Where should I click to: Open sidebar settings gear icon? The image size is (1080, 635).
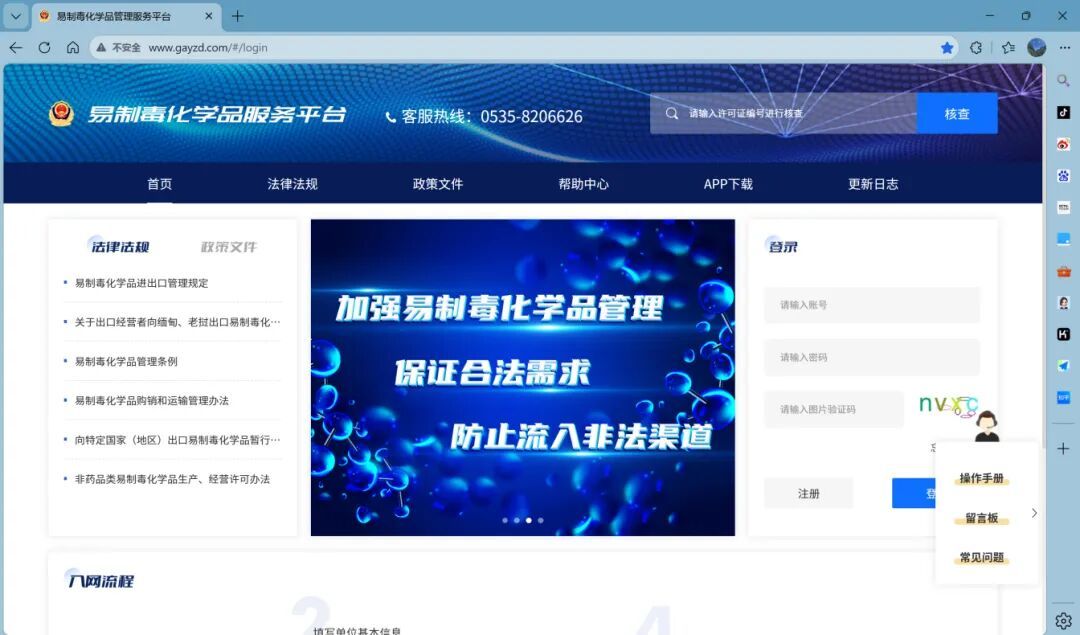(x=1063, y=621)
